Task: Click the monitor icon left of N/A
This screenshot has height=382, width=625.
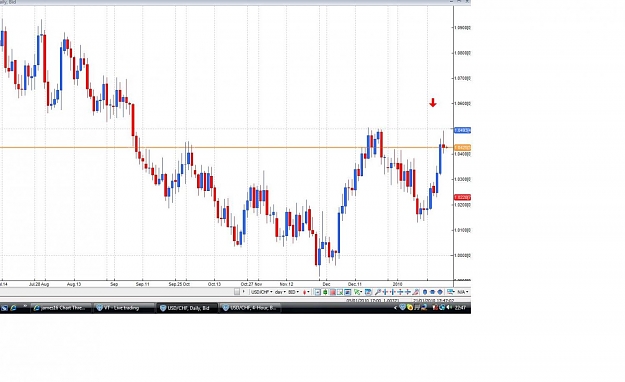Action: (x=450, y=292)
